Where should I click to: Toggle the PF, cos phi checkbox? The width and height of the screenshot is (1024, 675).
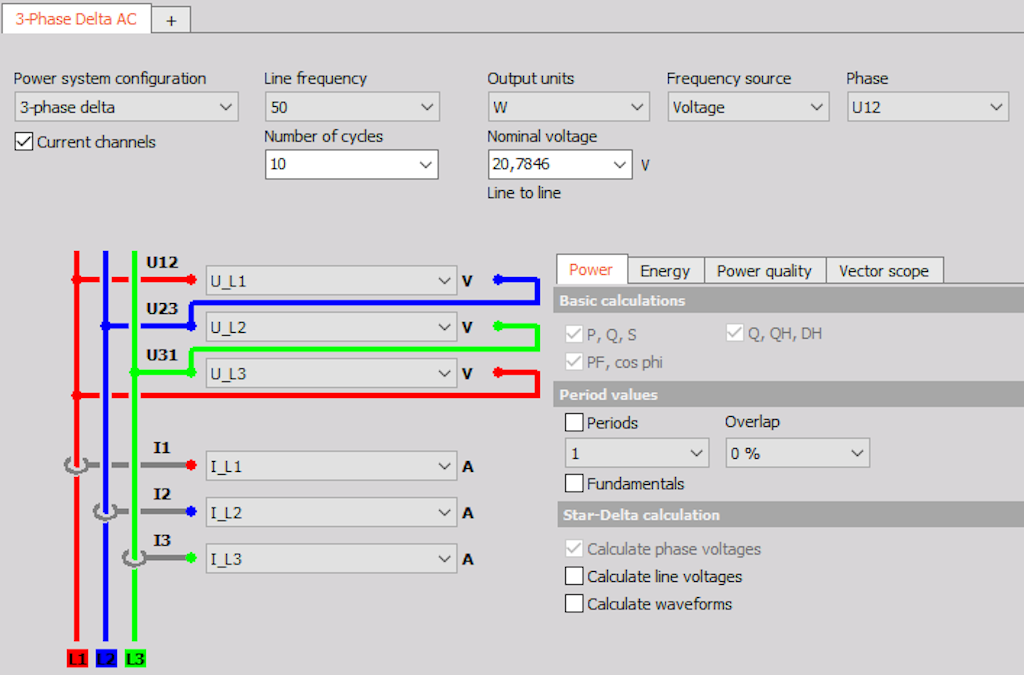pos(574,362)
